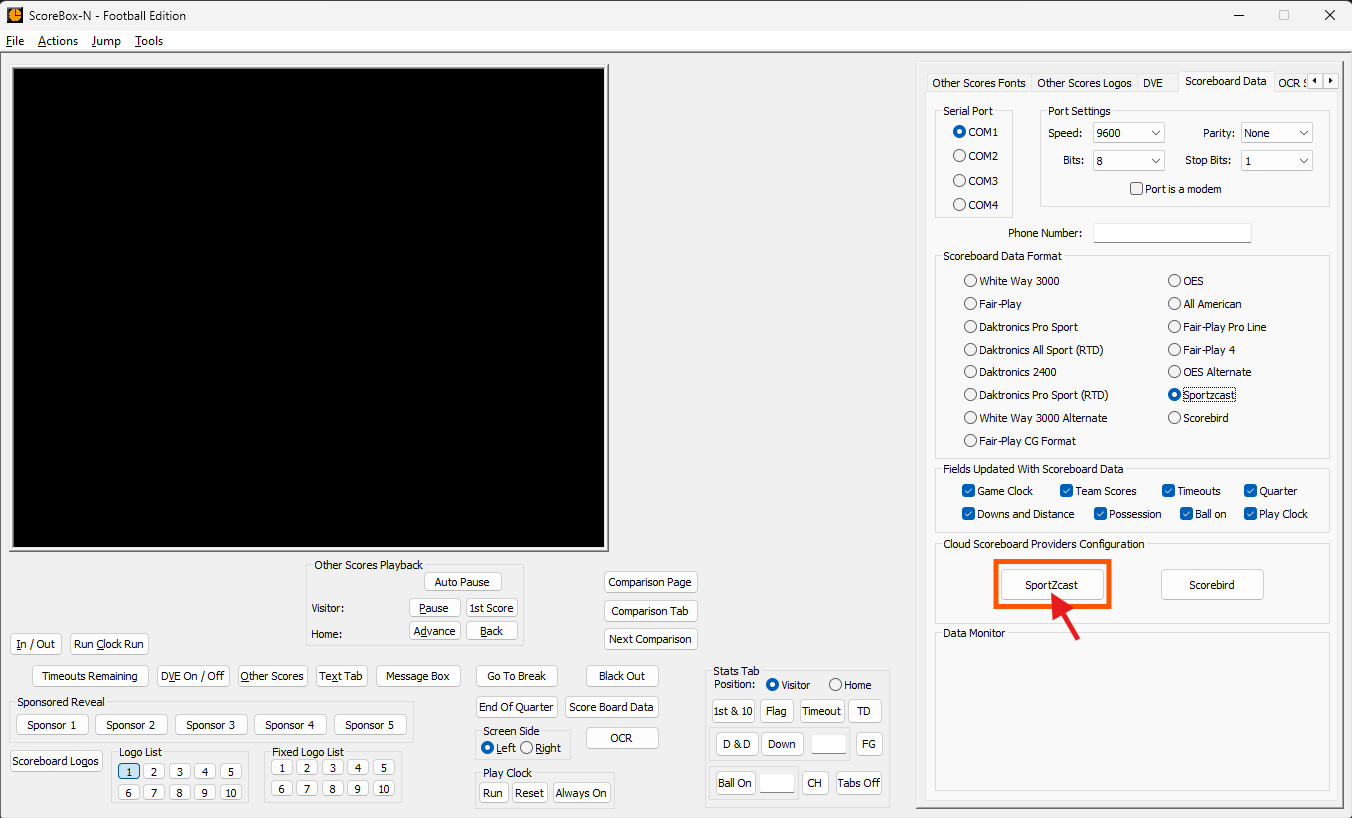The image size is (1352, 818).
Task: Open the Actions menu
Action: tap(58, 41)
